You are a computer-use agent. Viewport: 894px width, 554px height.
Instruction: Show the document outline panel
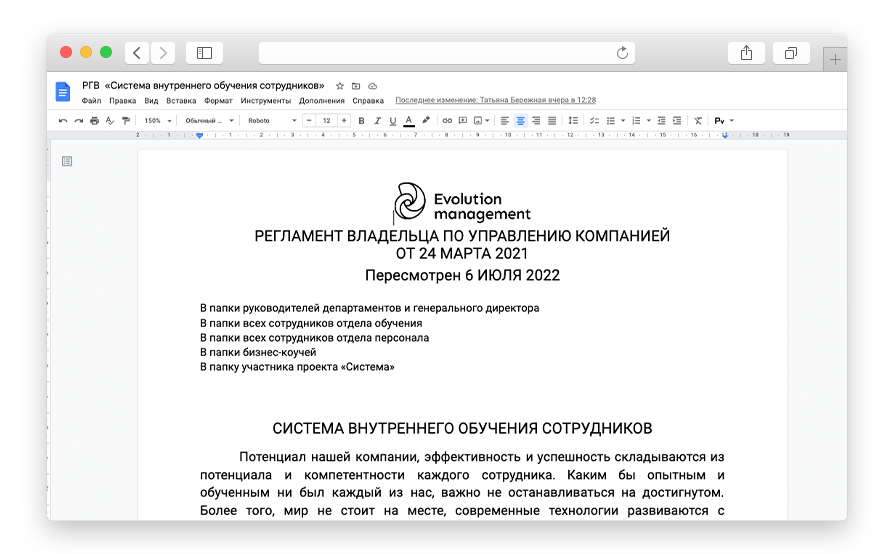[67, 161]
